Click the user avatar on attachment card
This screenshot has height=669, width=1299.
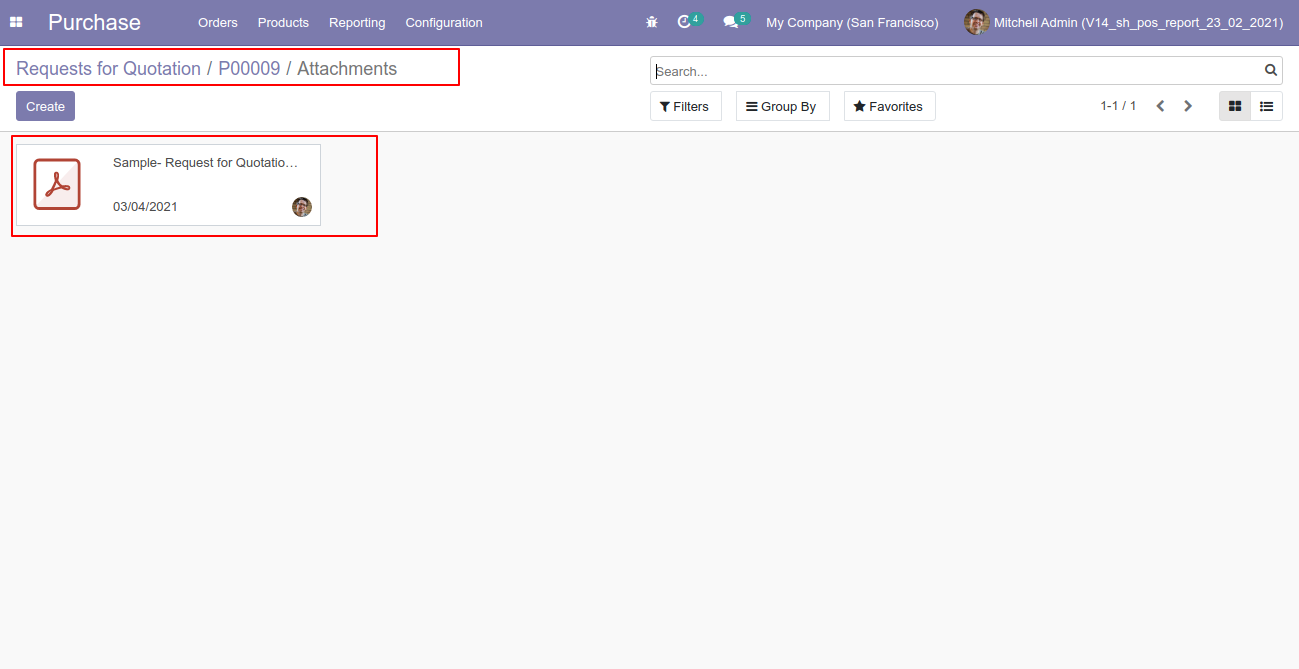click(x=302, y=207)
